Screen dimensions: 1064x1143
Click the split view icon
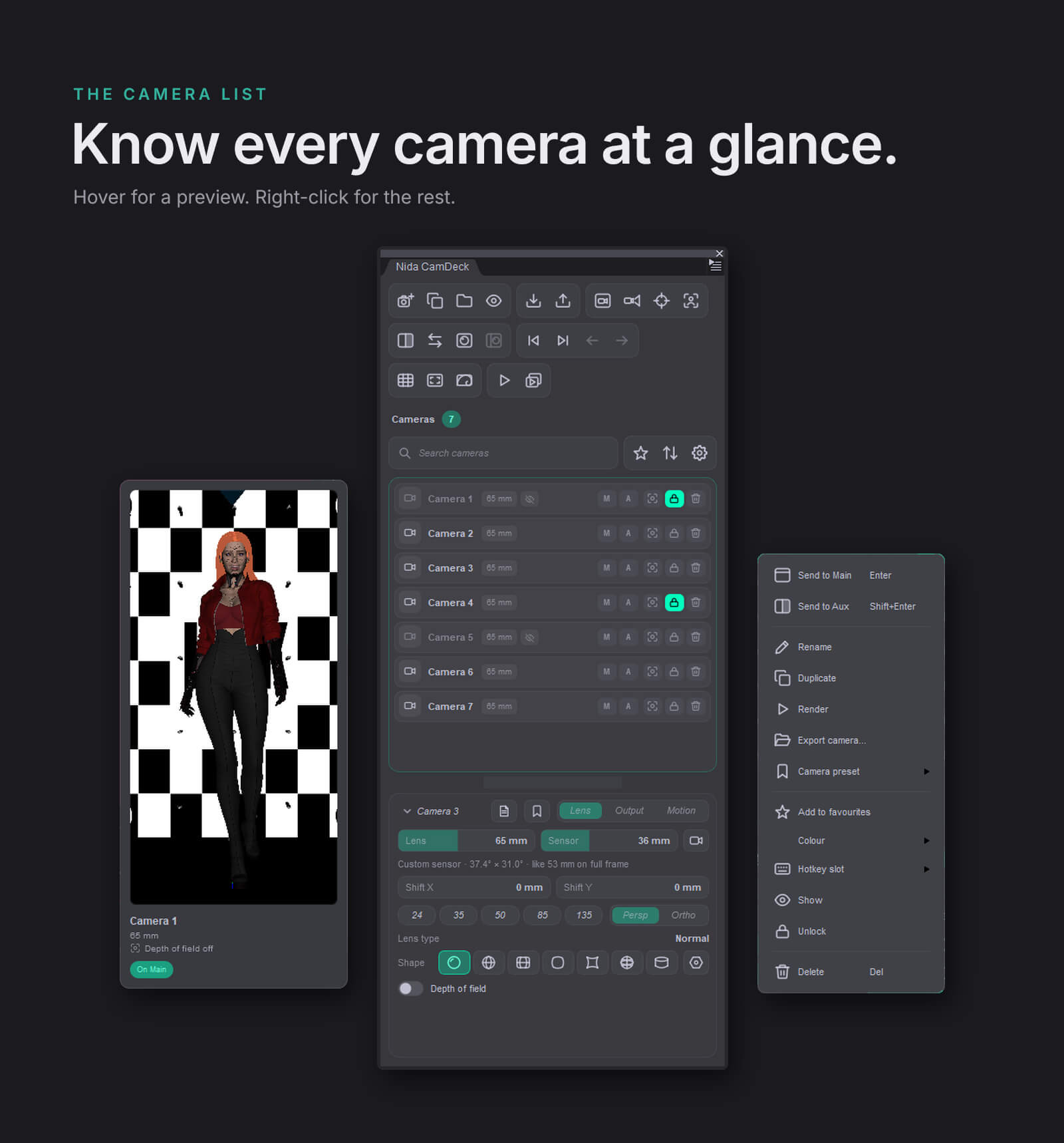(x=406, y=341)
